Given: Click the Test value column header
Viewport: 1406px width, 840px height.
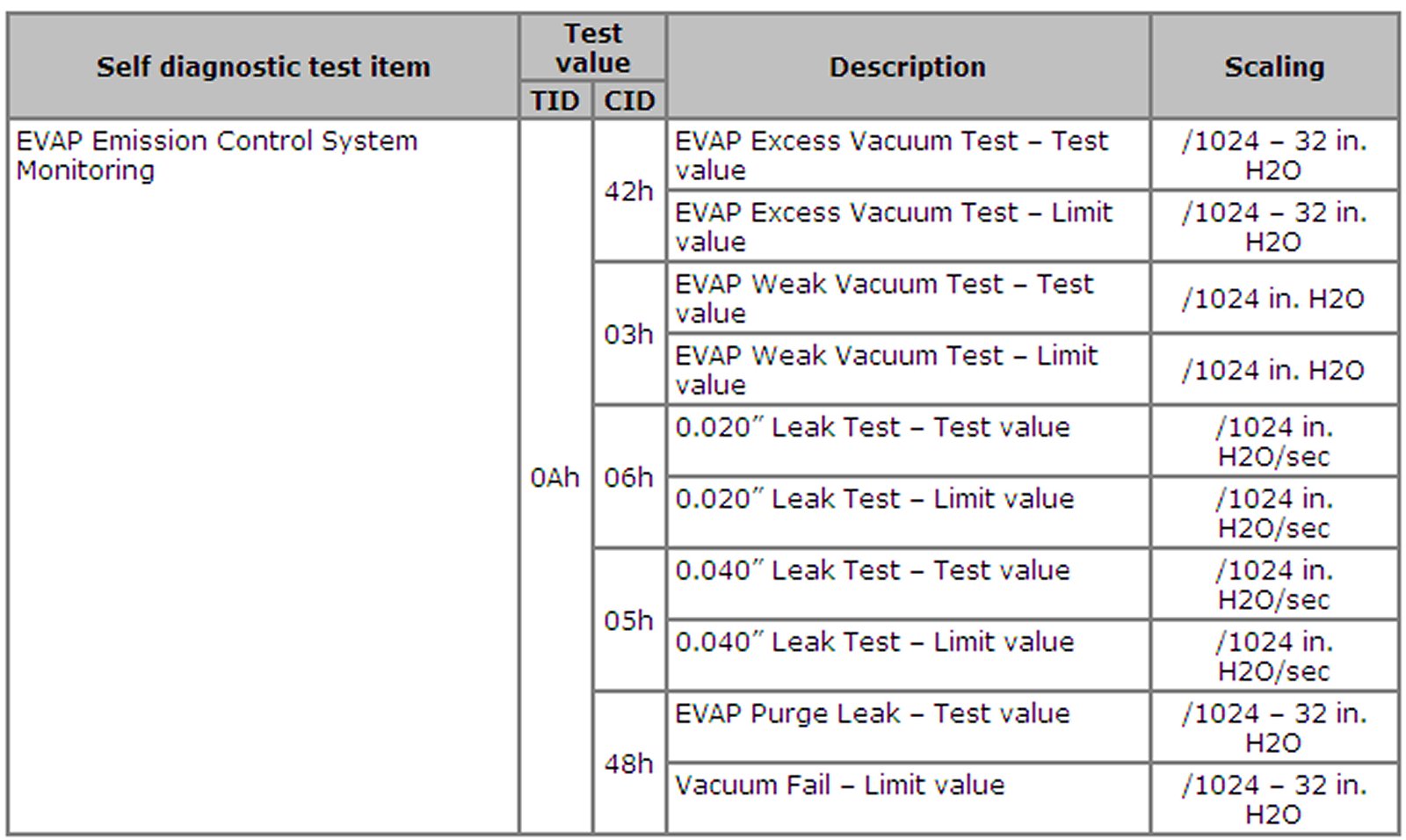Looking at the screenshot, I should pos(592,48).
